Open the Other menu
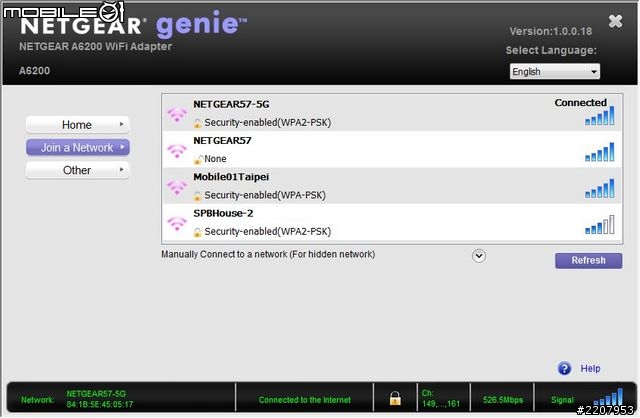640x418 pixels. coord(78,170)
